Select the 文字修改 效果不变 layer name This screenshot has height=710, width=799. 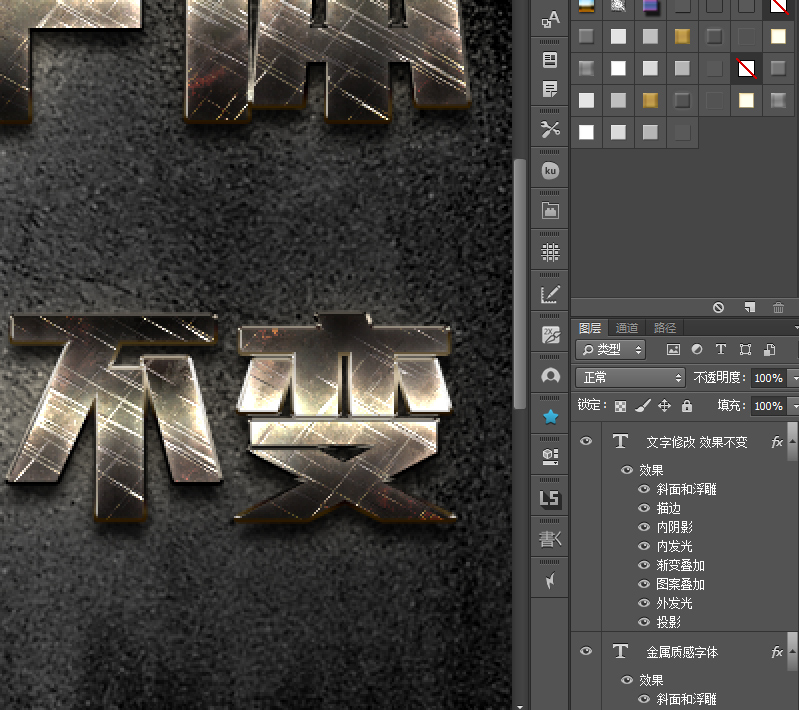click(x=697, y=442)
